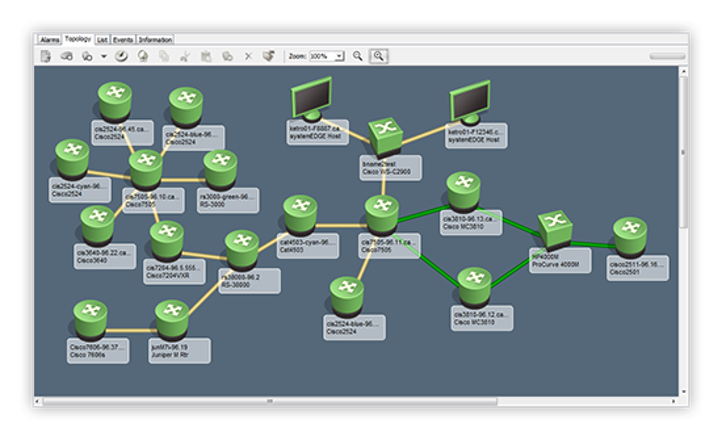Screen dimensions: 722x440
Task: Open the Events tab
Action: coord(123,39)
